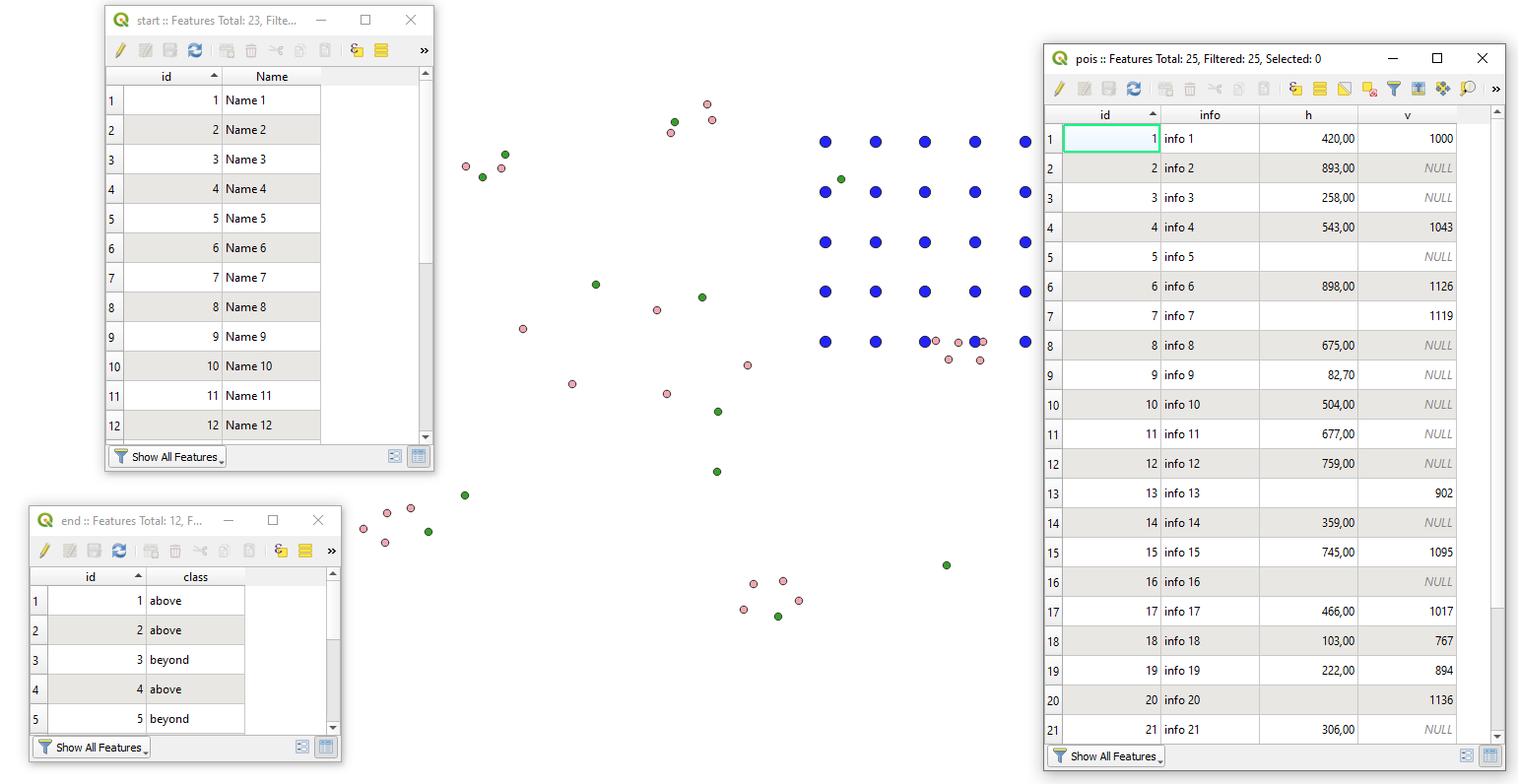Click 'info 12' cell in pois table

1210,464
